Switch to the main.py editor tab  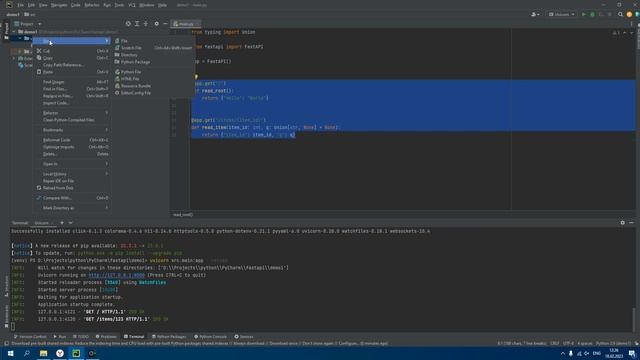coord(186,24)
